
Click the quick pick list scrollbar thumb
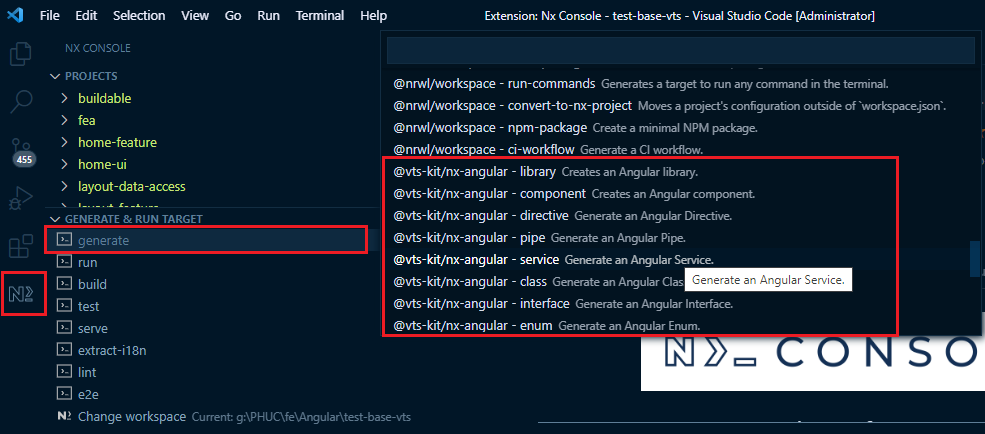click(974, 259)
